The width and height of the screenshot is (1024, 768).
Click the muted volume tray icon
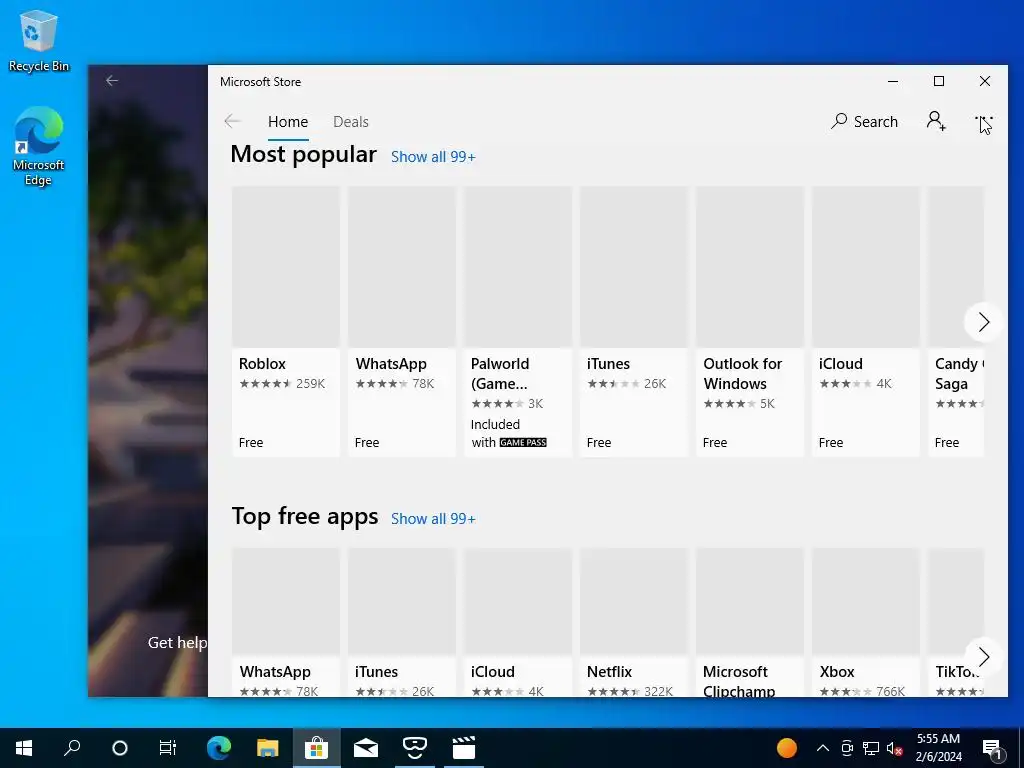click(894, 748)
